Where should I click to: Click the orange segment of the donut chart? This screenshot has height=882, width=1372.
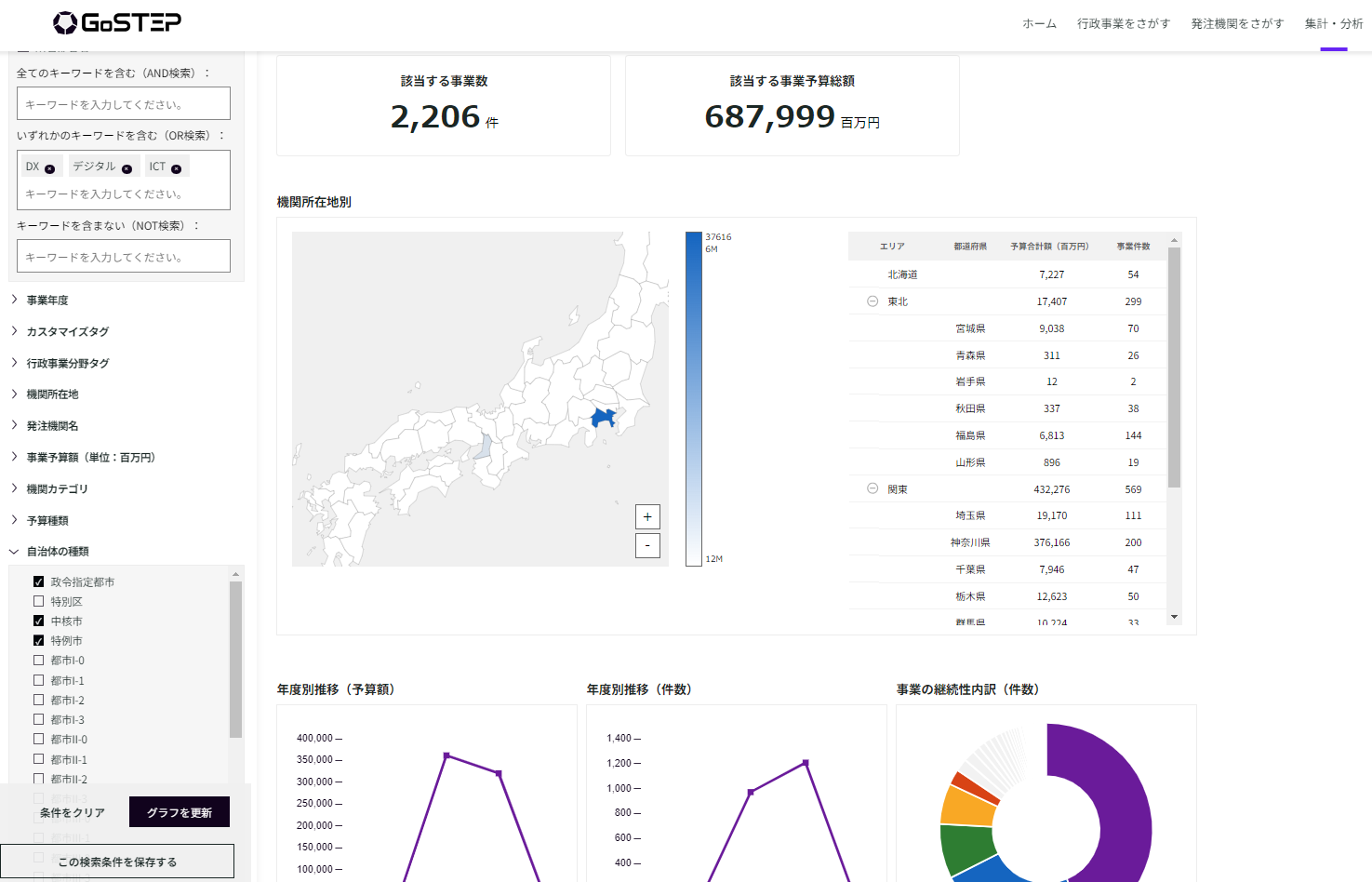pyautogui.click(x=966, y=806)
